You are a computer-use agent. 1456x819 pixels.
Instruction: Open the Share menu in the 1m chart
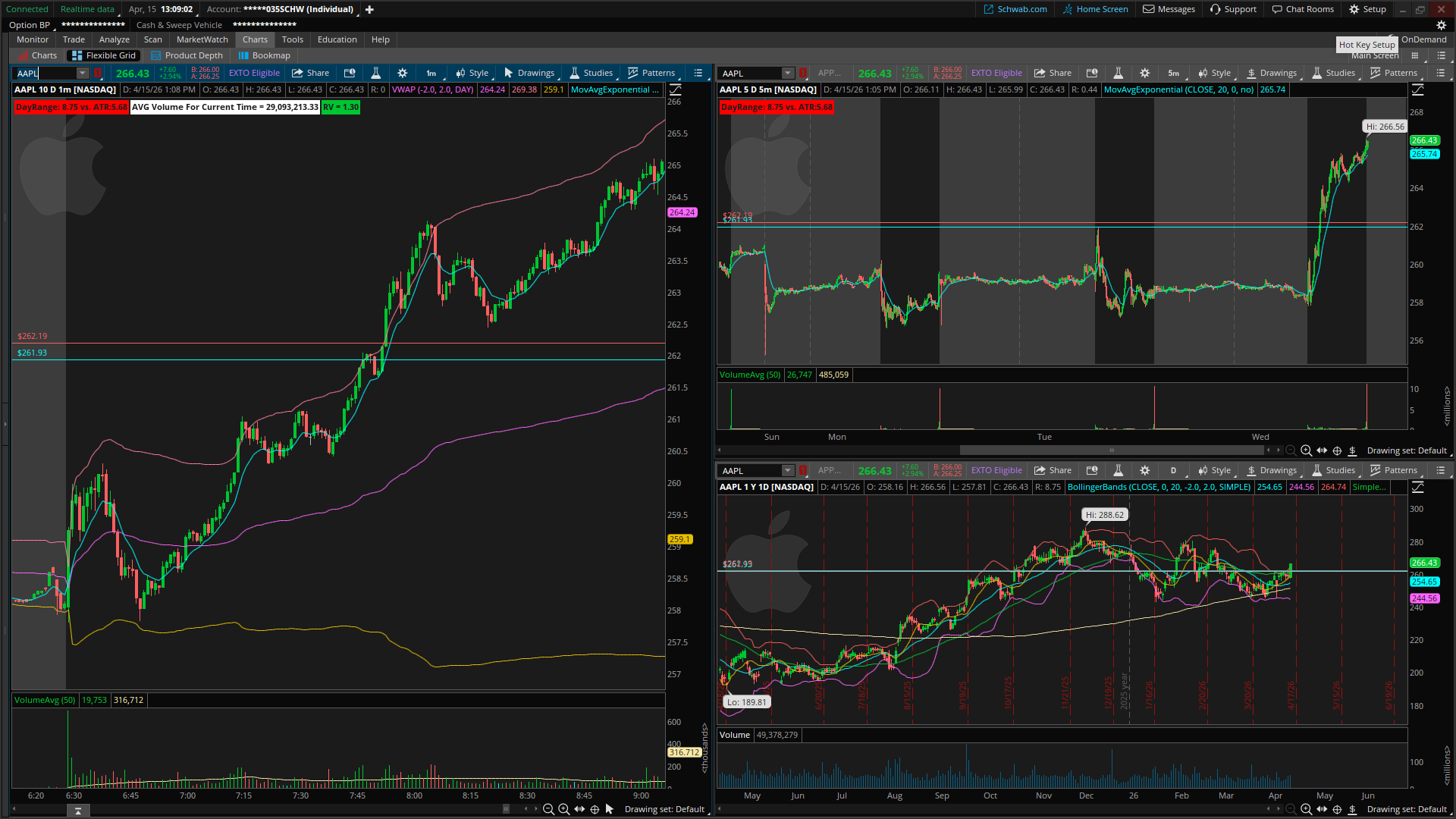pyautogui.click(x=311, y=74)
